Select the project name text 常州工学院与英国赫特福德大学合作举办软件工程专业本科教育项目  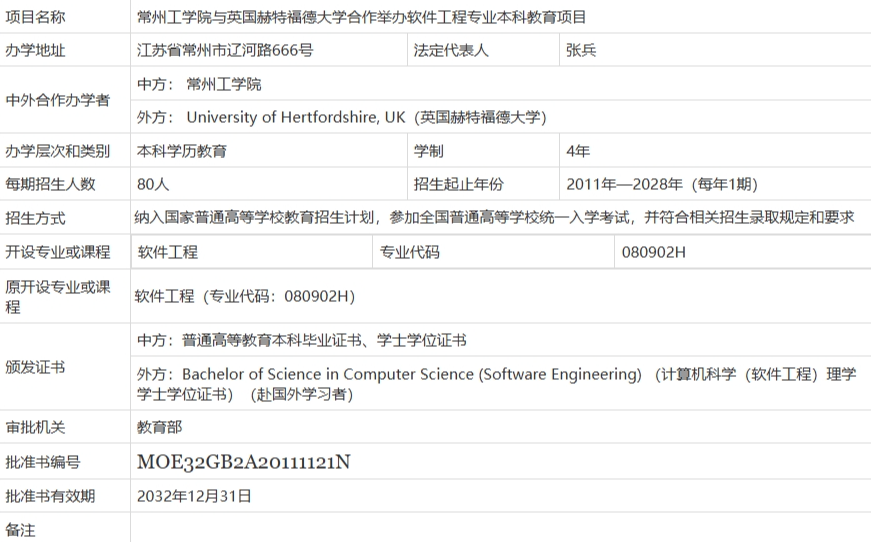[x=362, y=17]
